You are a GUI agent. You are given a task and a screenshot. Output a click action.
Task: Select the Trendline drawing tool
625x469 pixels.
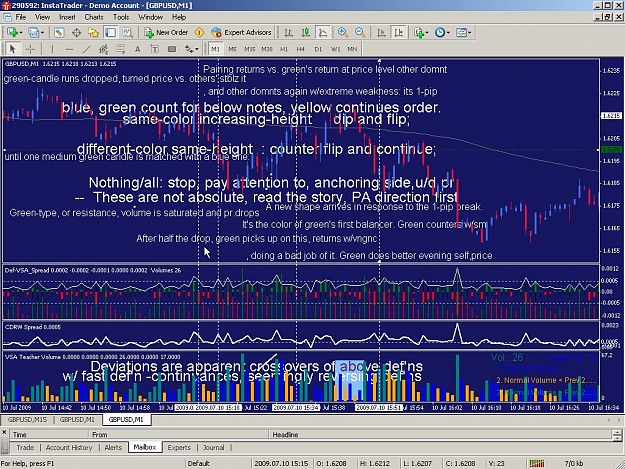click(86, 49)
